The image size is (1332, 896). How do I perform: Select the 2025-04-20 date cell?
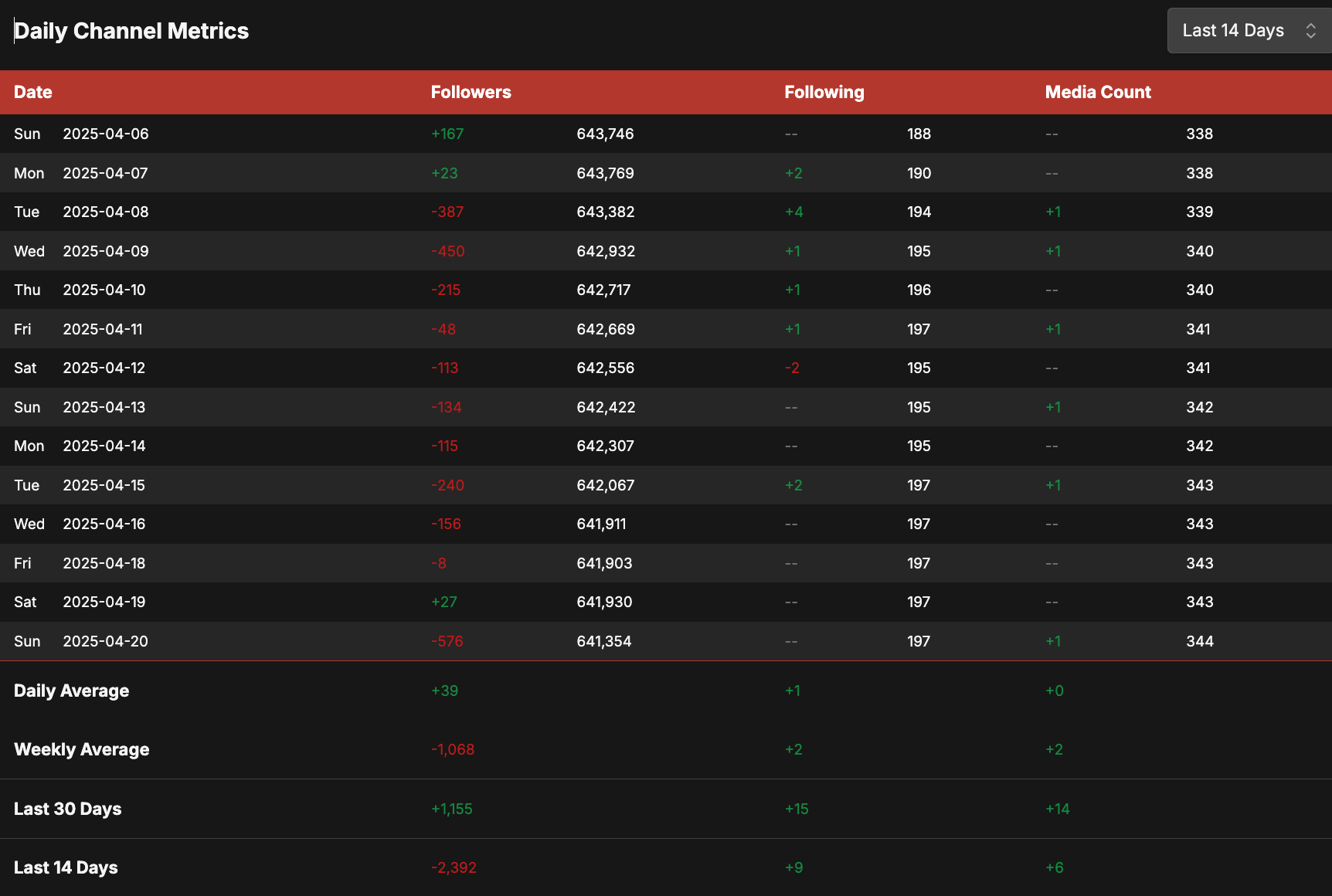pos(106,641)
